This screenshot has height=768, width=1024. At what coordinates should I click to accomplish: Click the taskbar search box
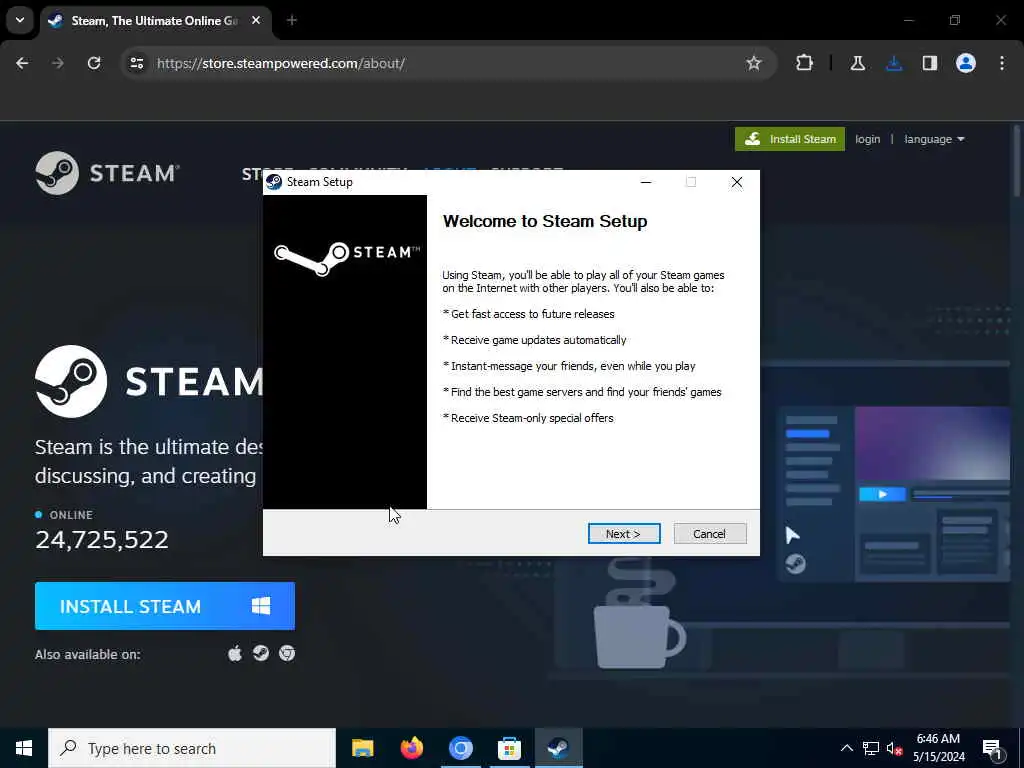click(x=192, y=748)
